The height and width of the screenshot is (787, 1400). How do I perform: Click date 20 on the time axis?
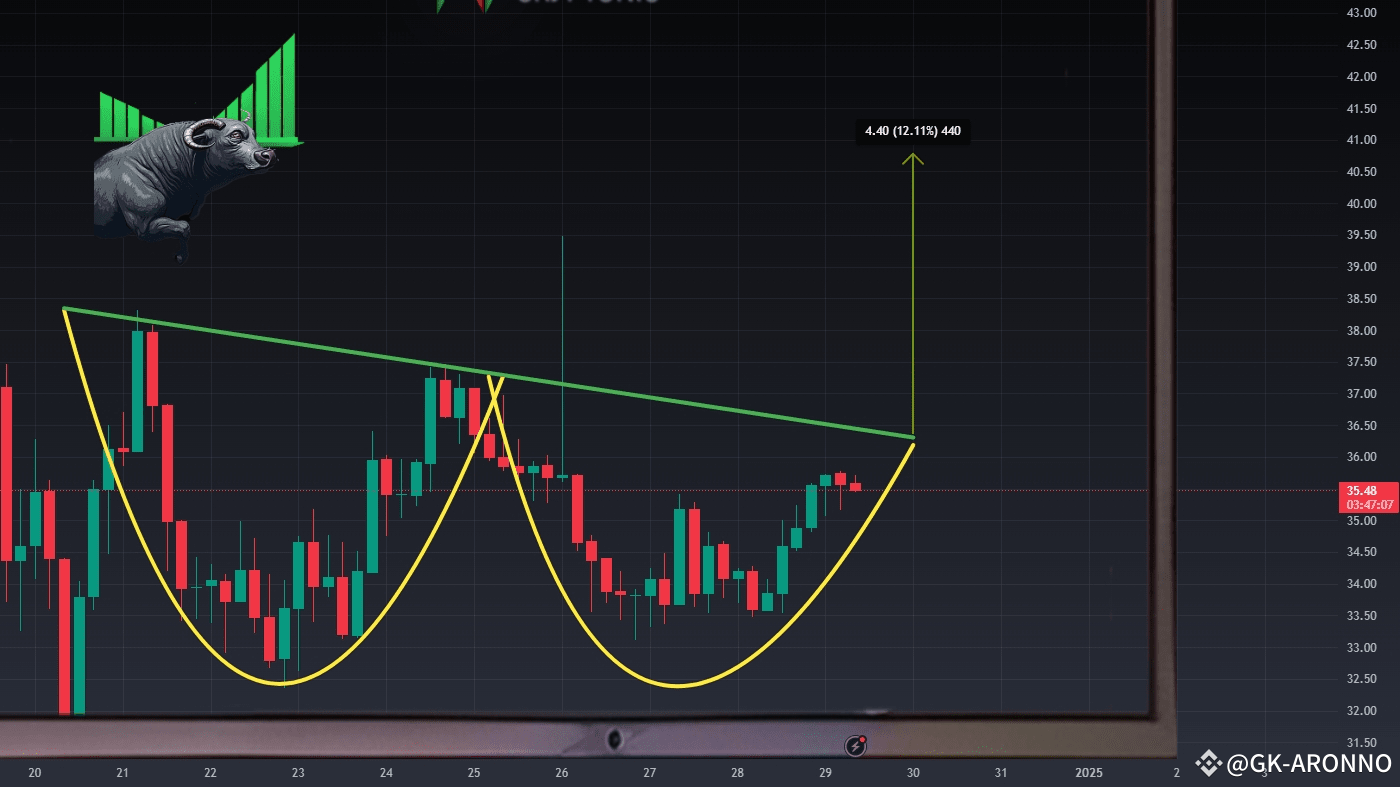click(x=35, y=772)
